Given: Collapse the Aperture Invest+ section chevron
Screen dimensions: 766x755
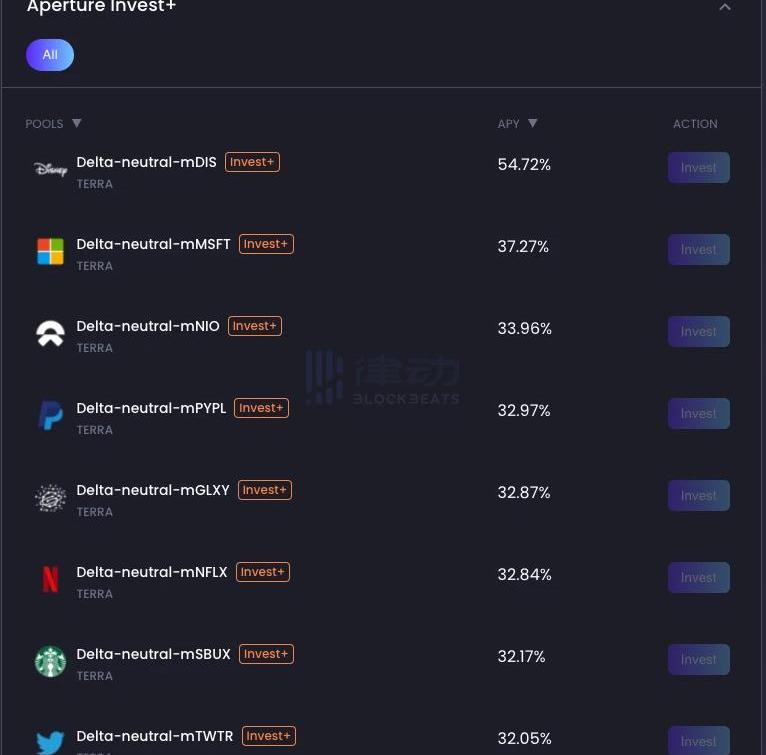Looking at the screenshot, I should (725, 7).
